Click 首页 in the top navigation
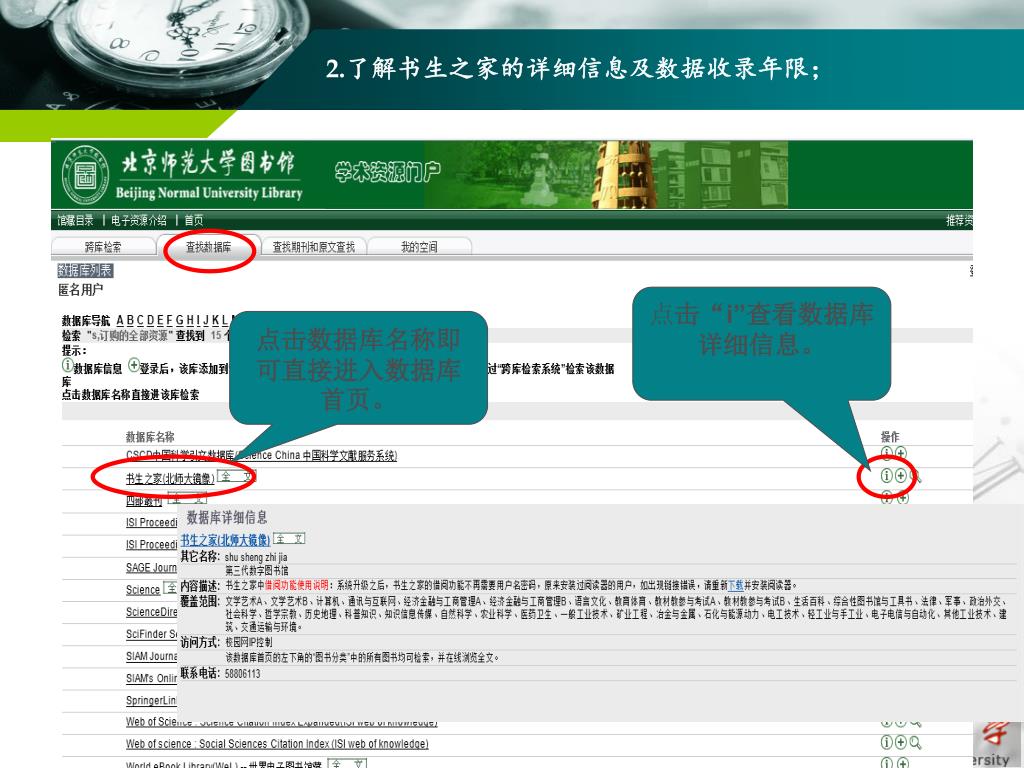Image resolution: width=1024 pixels, height=768 pixels. (193, 220)
